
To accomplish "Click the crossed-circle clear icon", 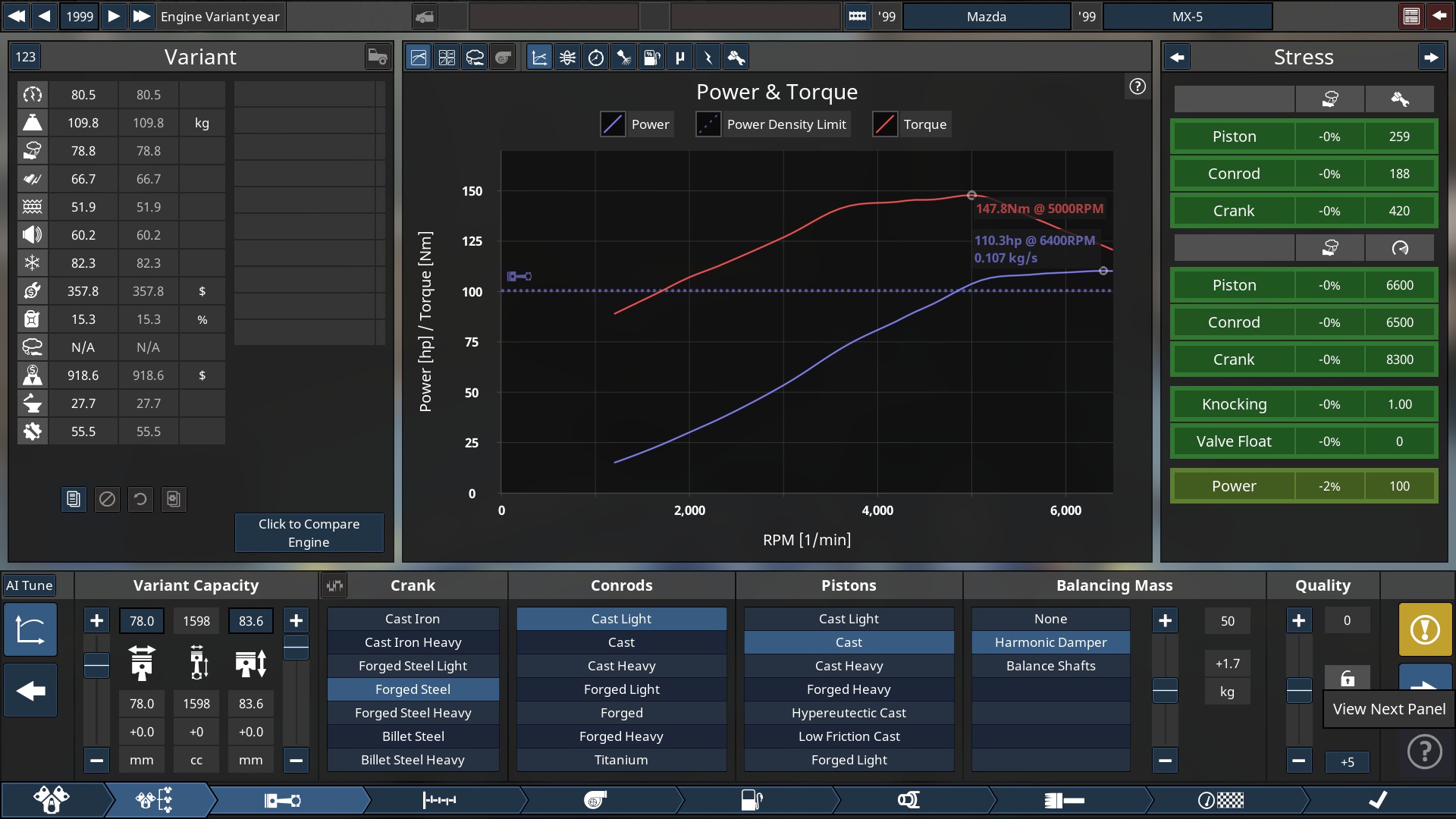I will coord(107,499).
